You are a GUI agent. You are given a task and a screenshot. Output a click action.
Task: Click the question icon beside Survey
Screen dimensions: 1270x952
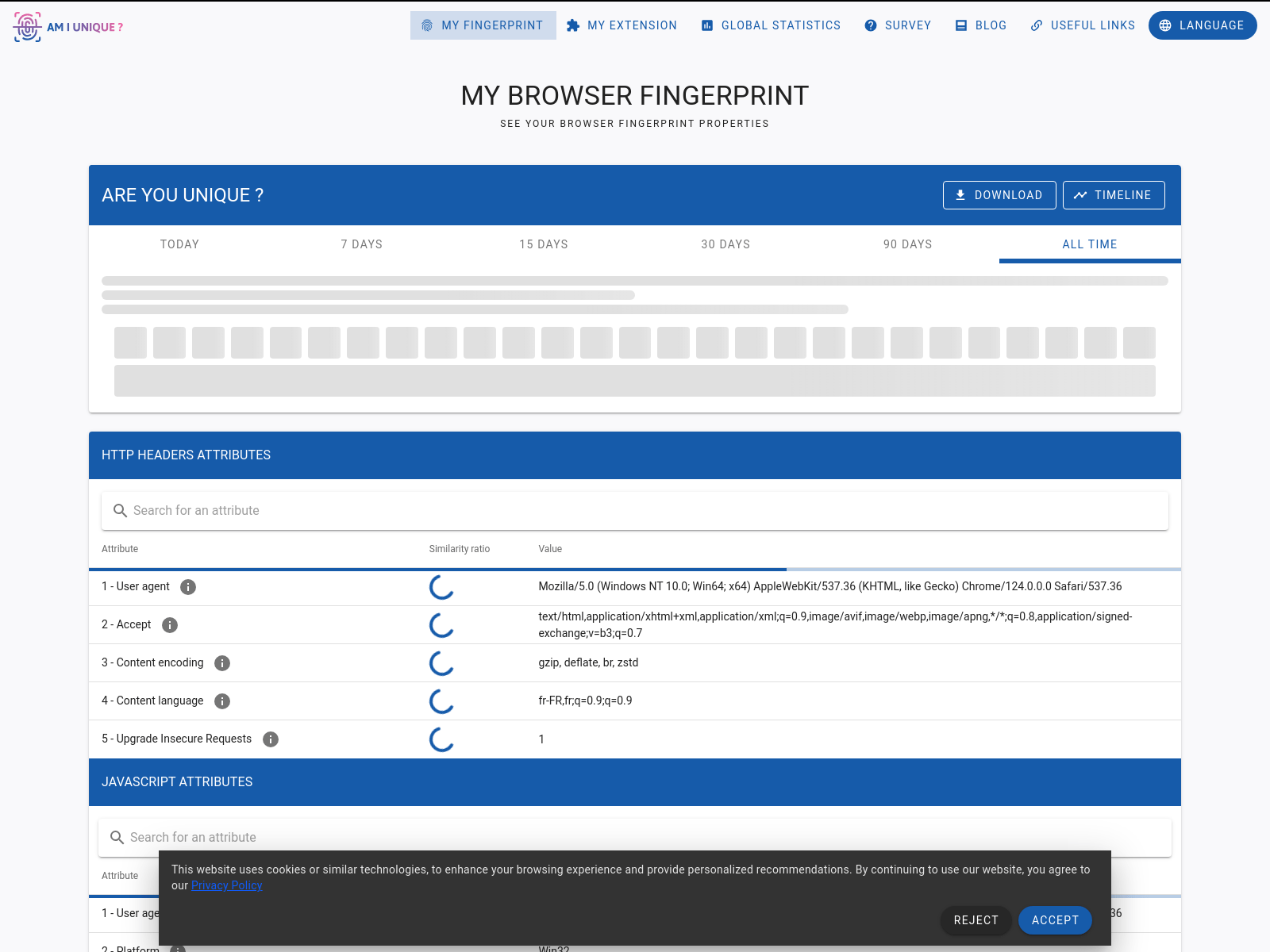(x=871, y=25)
